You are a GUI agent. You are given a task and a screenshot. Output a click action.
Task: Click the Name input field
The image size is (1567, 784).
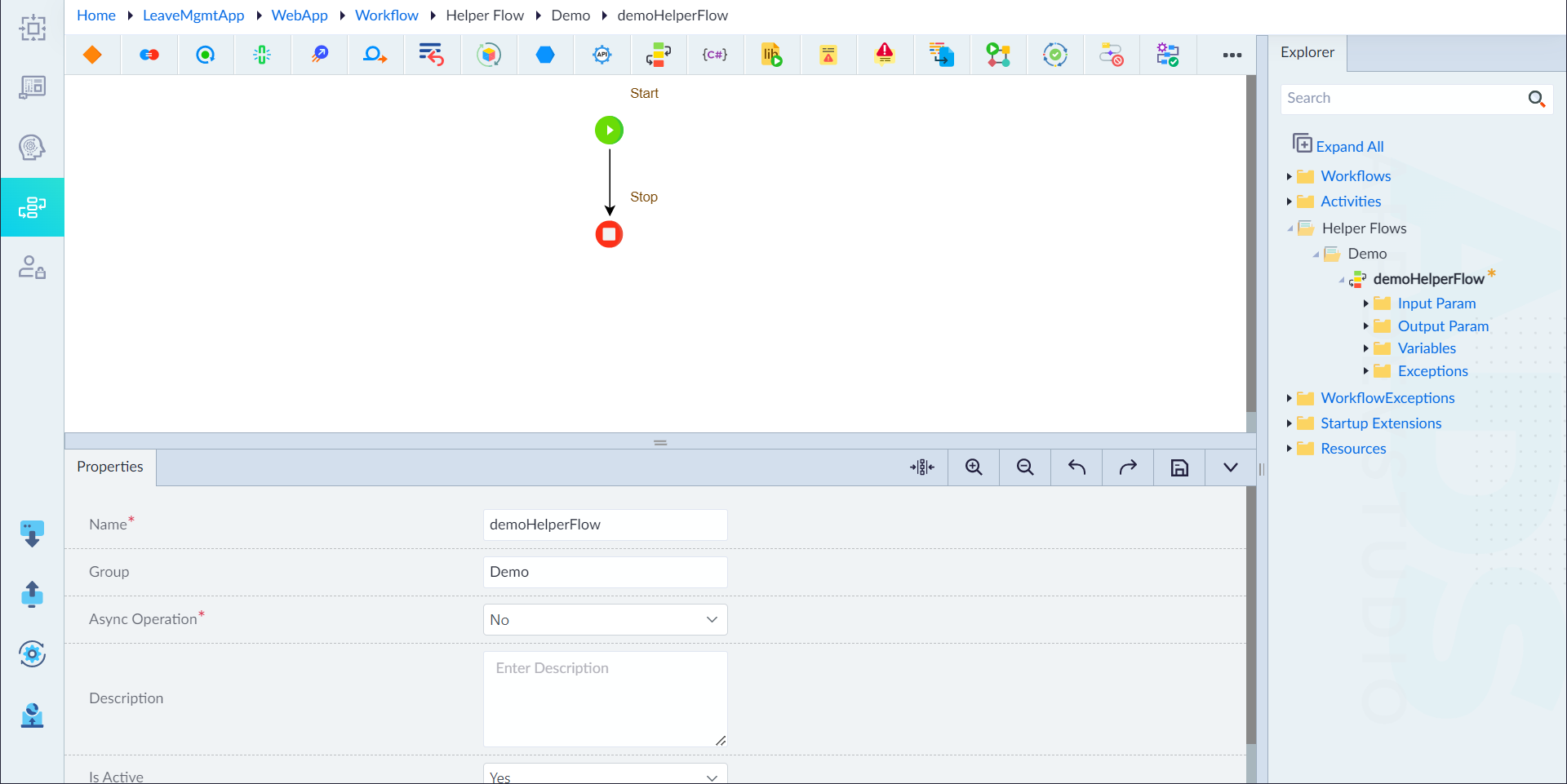point(605,525)
